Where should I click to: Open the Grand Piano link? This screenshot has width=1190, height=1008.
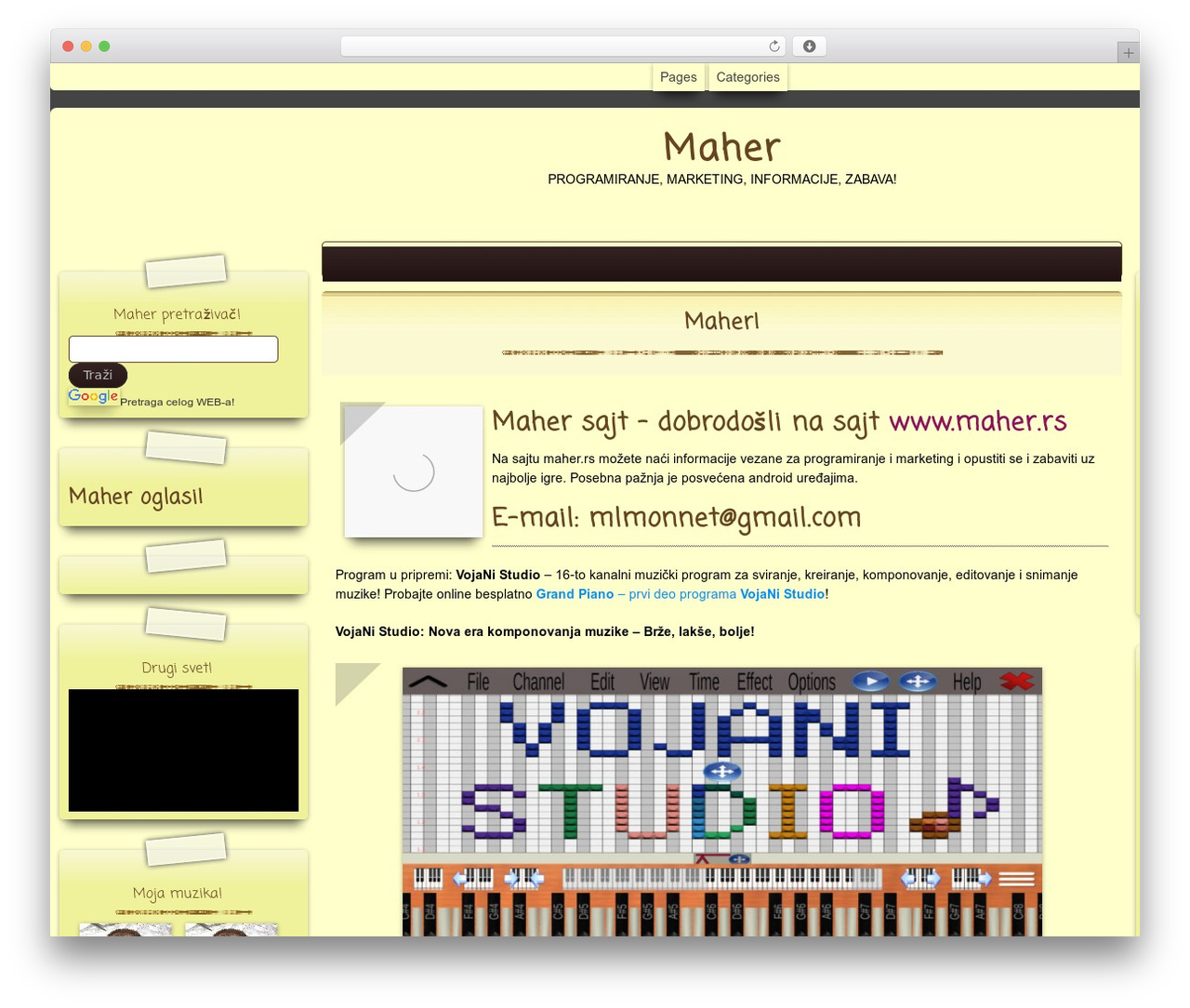(x=575, y=594)
